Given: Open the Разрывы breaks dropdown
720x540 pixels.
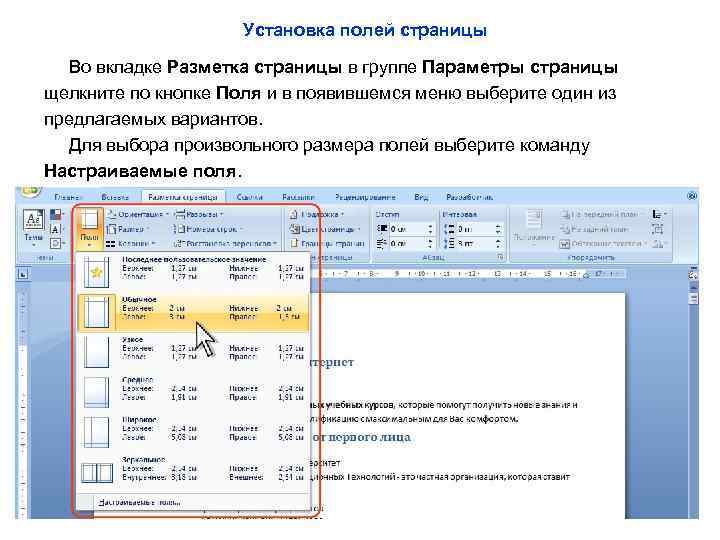Looking at the screenshot, I should pyautogui.click(x=200, y=214).
